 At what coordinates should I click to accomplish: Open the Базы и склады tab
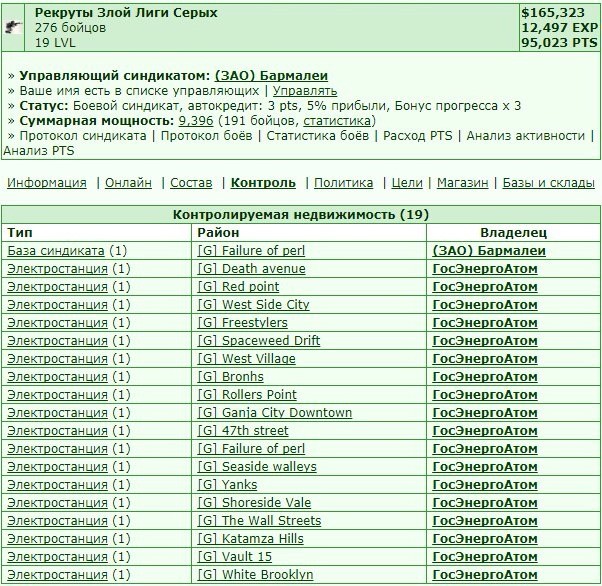pos(548,182)
